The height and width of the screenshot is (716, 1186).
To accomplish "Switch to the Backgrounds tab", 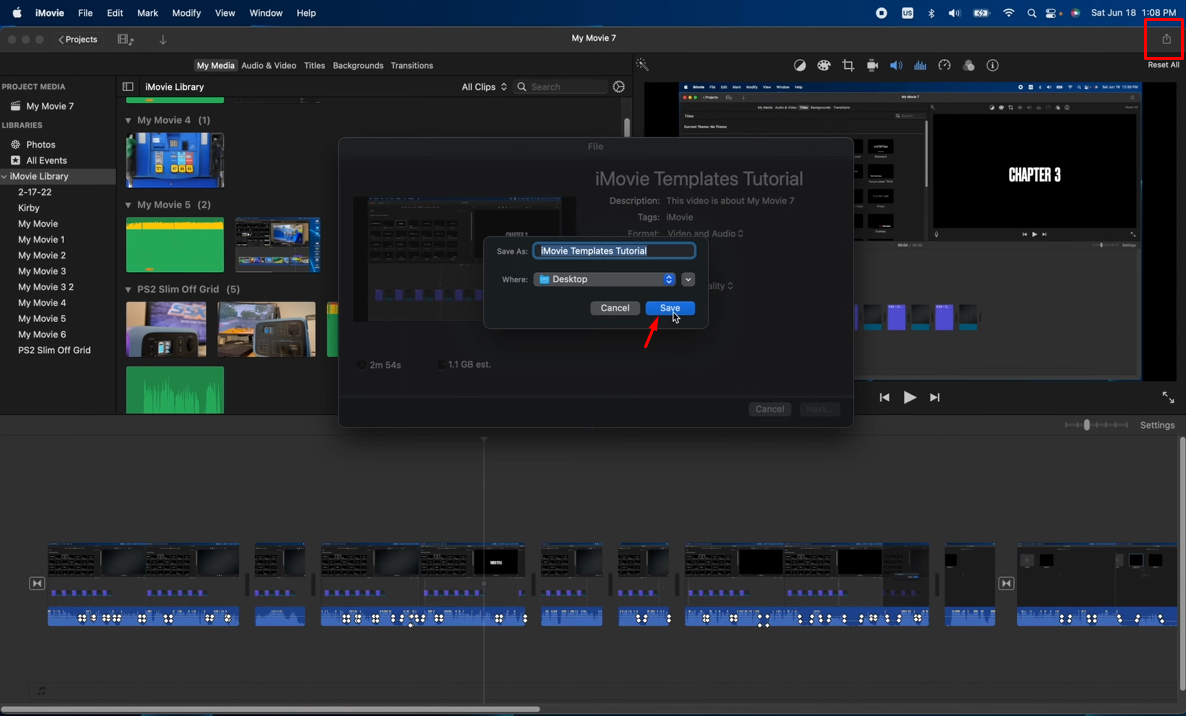I will click(x=358, y=66).
